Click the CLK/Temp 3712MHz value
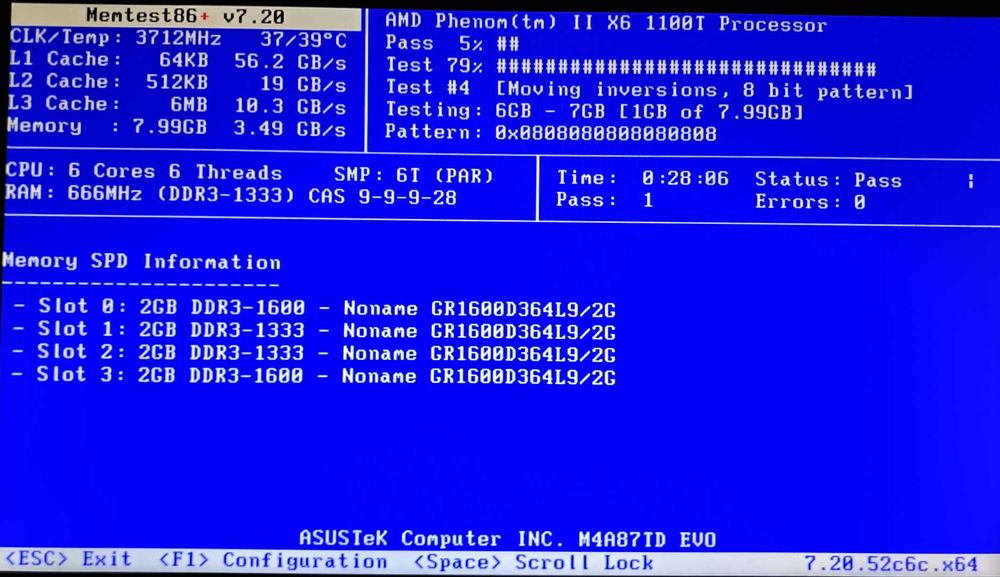This screenshot has height=577, width=1000. click(x=178, y=38)
